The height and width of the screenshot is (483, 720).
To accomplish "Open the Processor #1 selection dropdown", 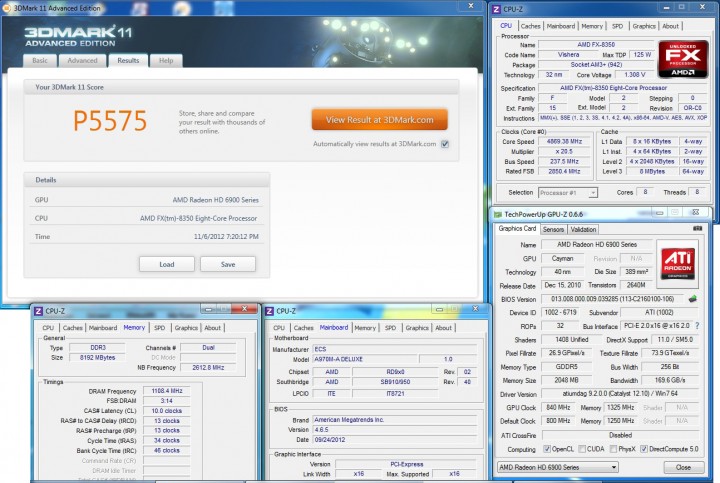I will click(x=568, y=193).
